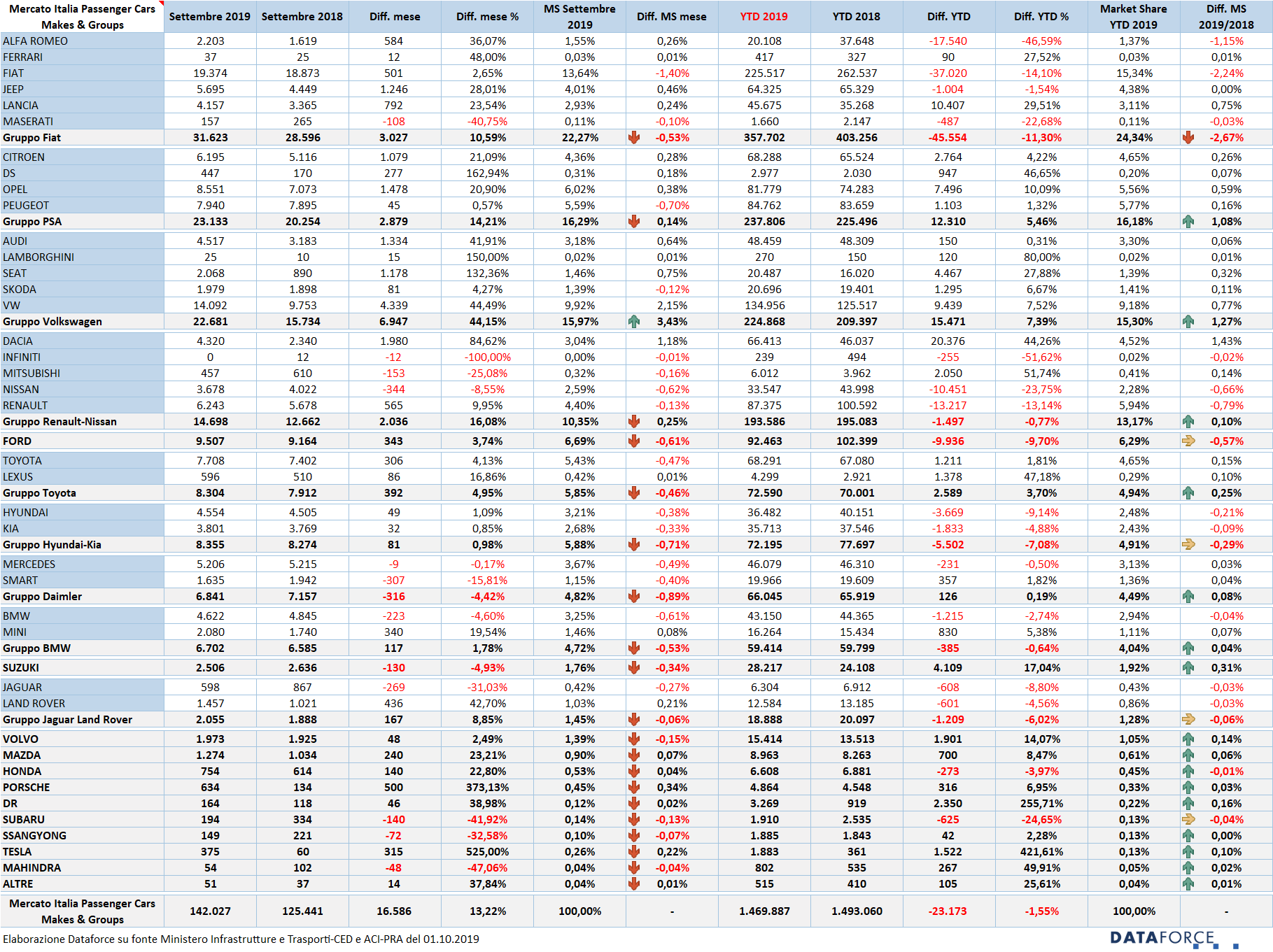This screenshot has height=952, width=1273.
Task: Click the arrow icon in Gruppo PSA's Diff. MS mese cell
Action: tap(634, 222)
